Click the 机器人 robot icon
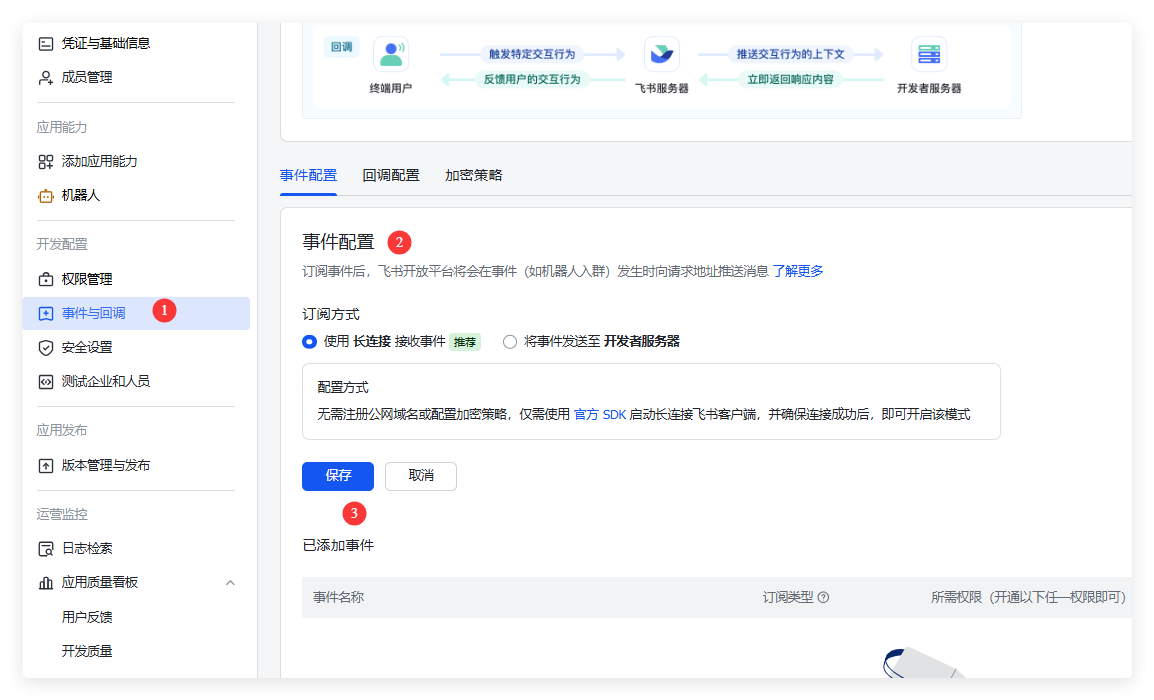The image size is (1154, 700). tap(45, 196)
